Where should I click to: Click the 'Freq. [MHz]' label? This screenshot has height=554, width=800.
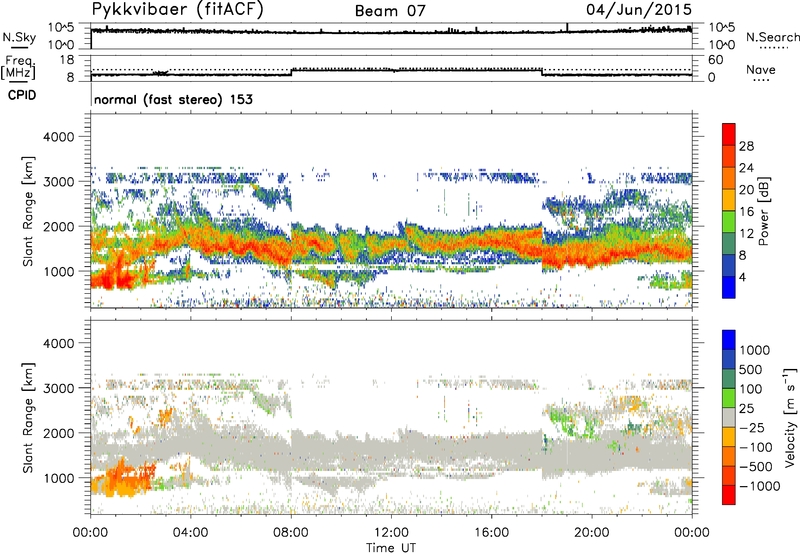point(19,68)
